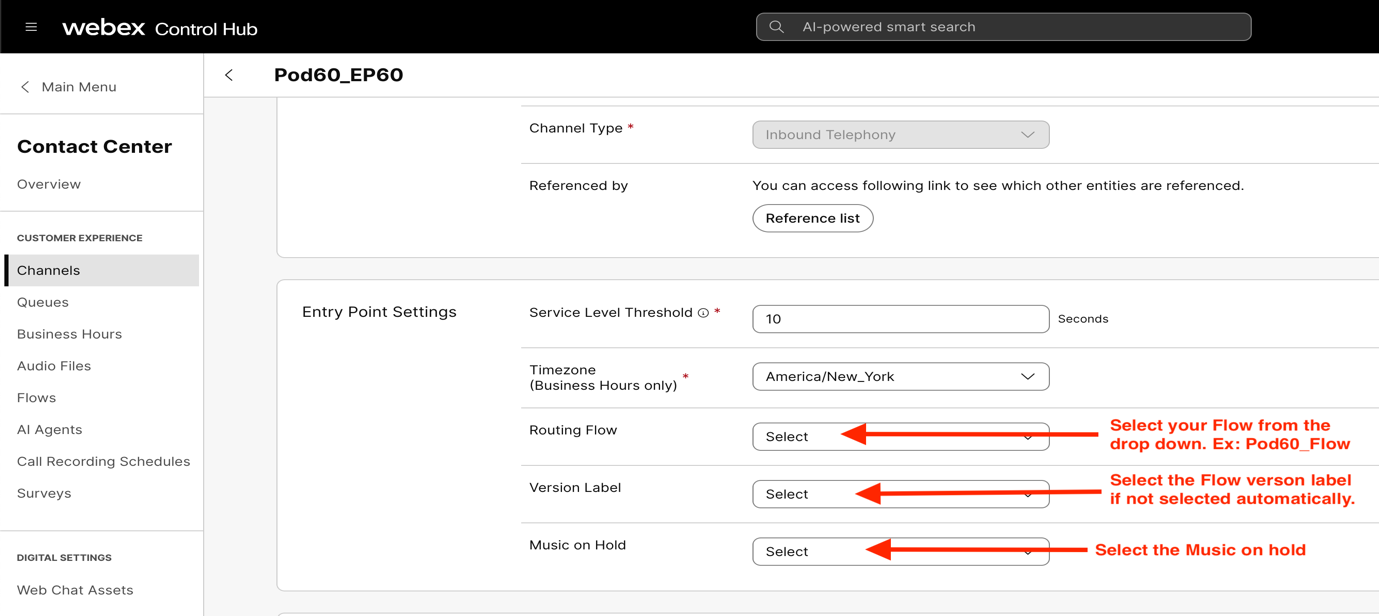The width and height of the screenshot is (1379, 616).
Task: Expand the Version Label dropdown
Action: coord(900,494)
